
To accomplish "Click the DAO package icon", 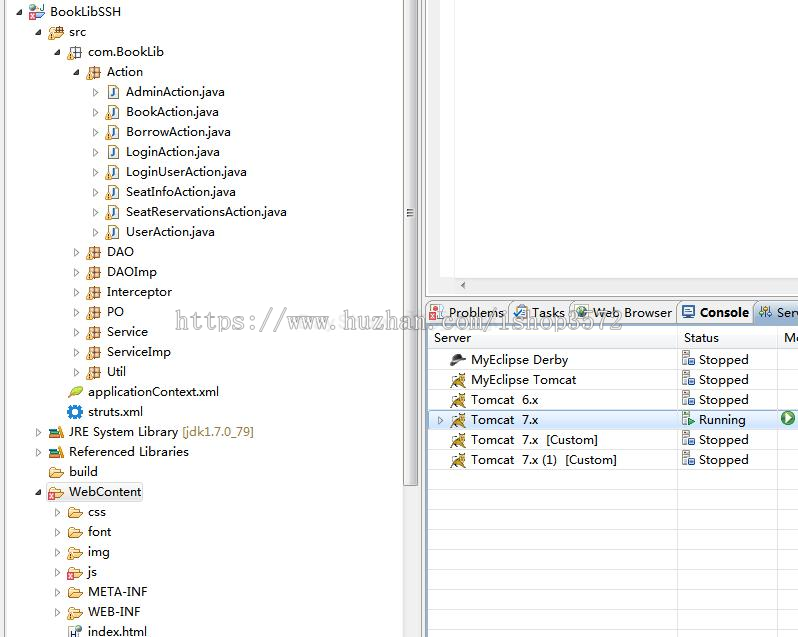I will (x=94, y=252).
